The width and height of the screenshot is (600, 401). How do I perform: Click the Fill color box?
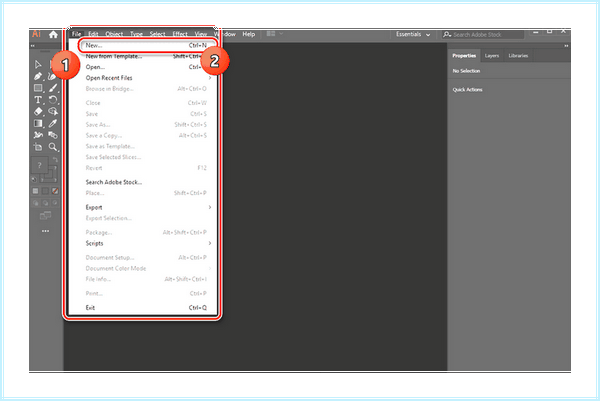click(x=39, y=165)
